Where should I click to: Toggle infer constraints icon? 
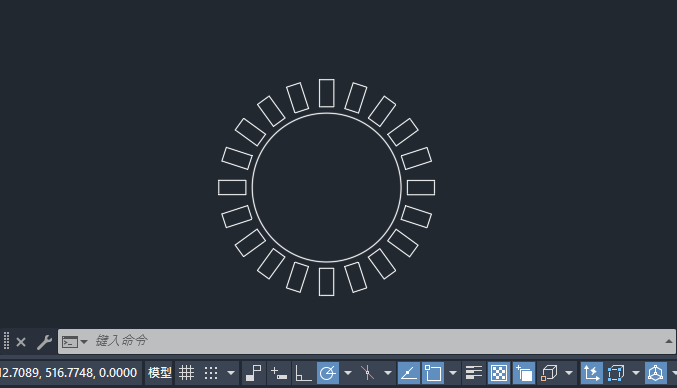253,373
